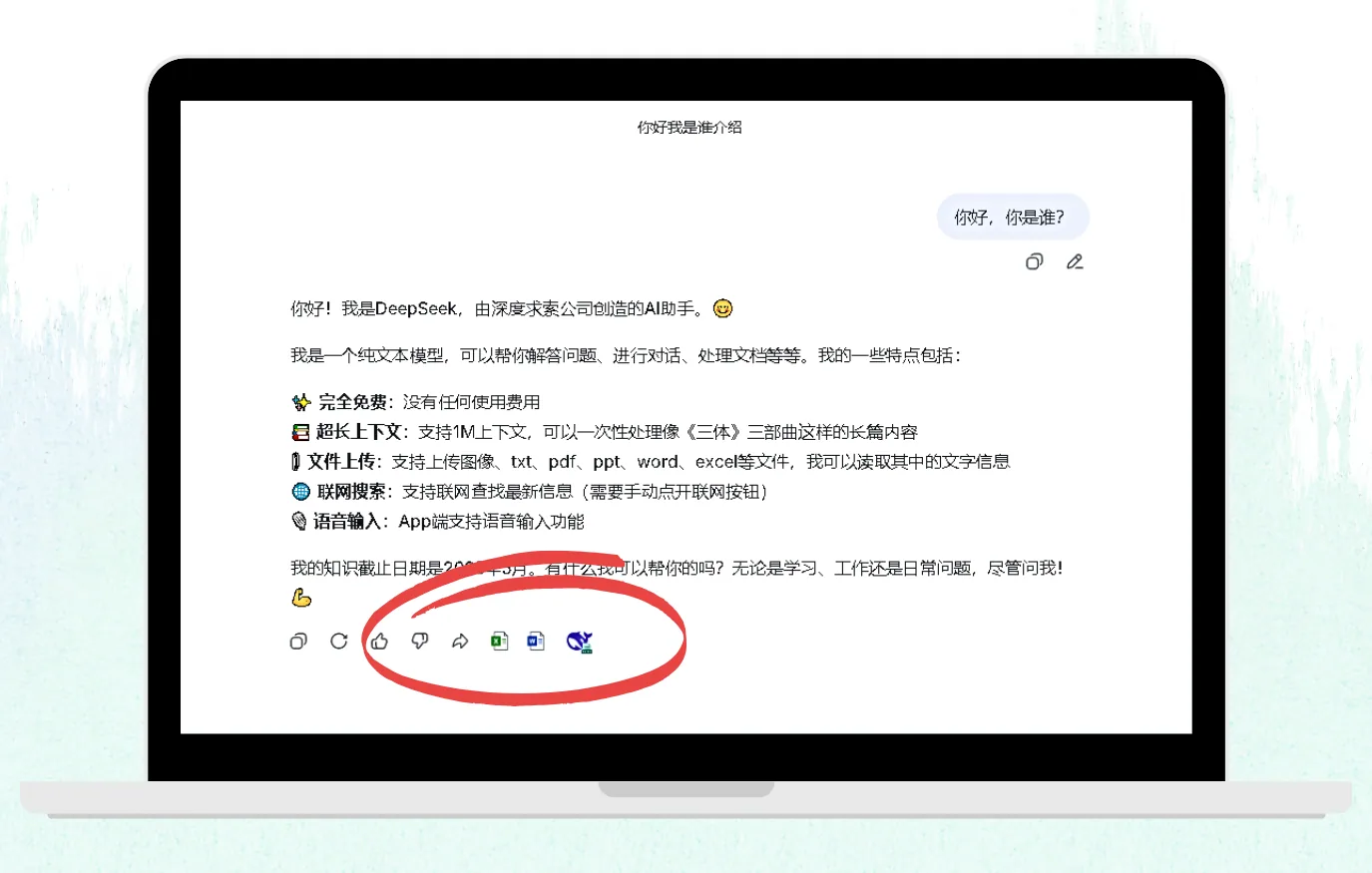
Task: Click the "语音输入" feature line
Action: click(x=438, y=522)
